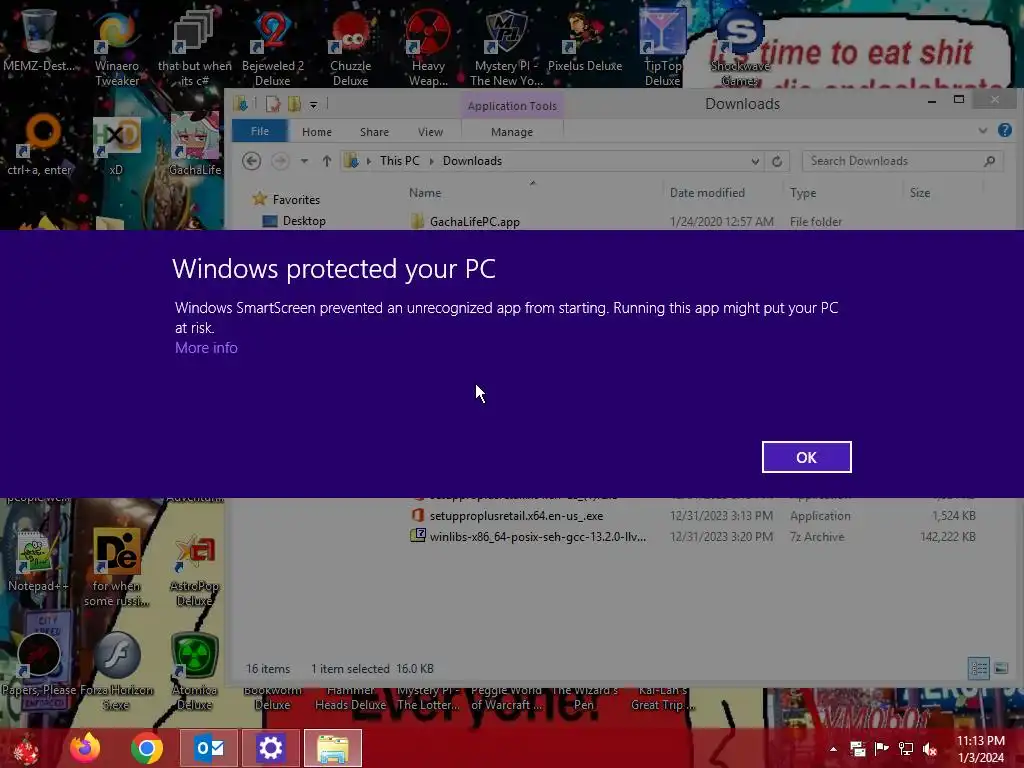The width and height of the screenshot is (1024, 768).
Task: Go forward in Explorer navigation
Action: click(x=280, y=161)
